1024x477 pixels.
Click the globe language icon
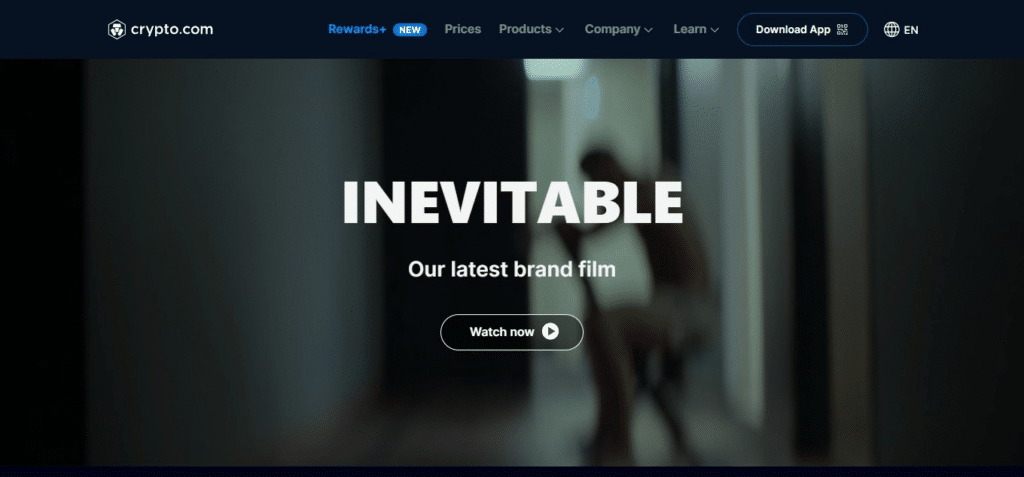891,29
